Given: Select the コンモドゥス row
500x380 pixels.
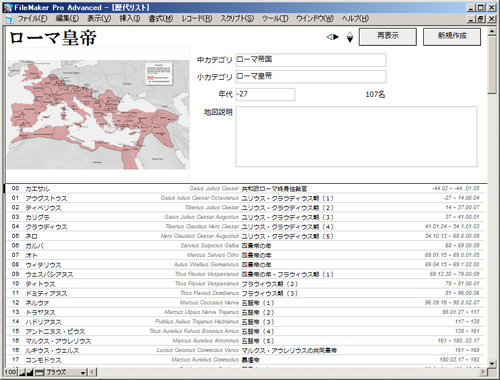Looking at the screenshot, I should [246, 360].
